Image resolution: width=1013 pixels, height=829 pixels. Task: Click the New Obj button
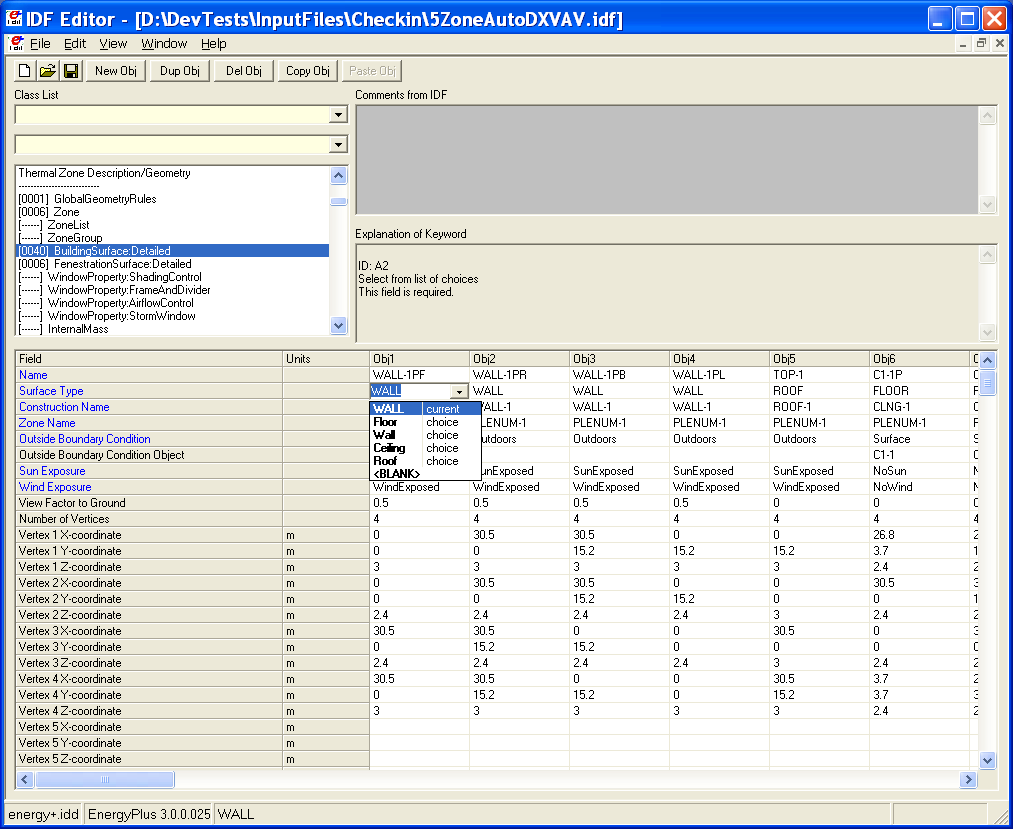click(118, 70)
